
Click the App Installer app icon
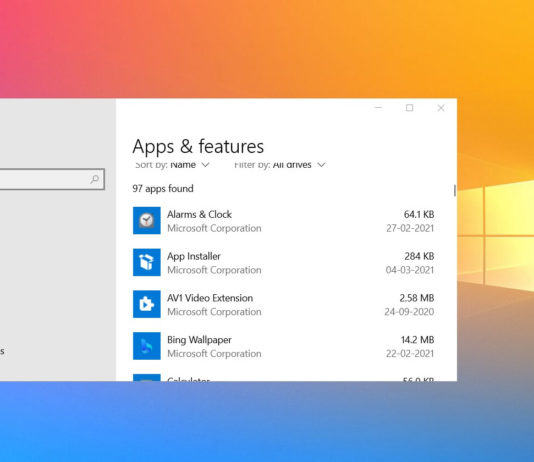point(146,262)
